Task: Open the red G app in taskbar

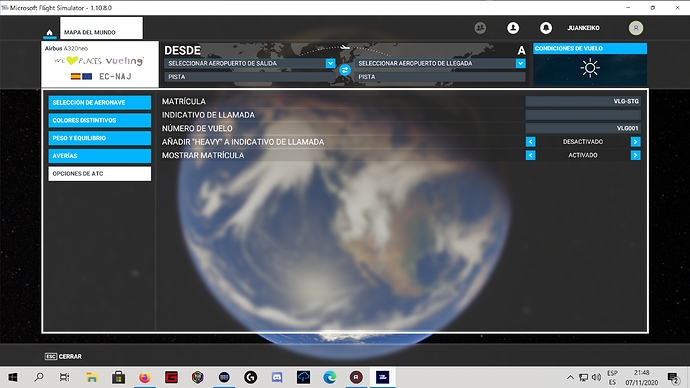Action: tap(171, 377)
